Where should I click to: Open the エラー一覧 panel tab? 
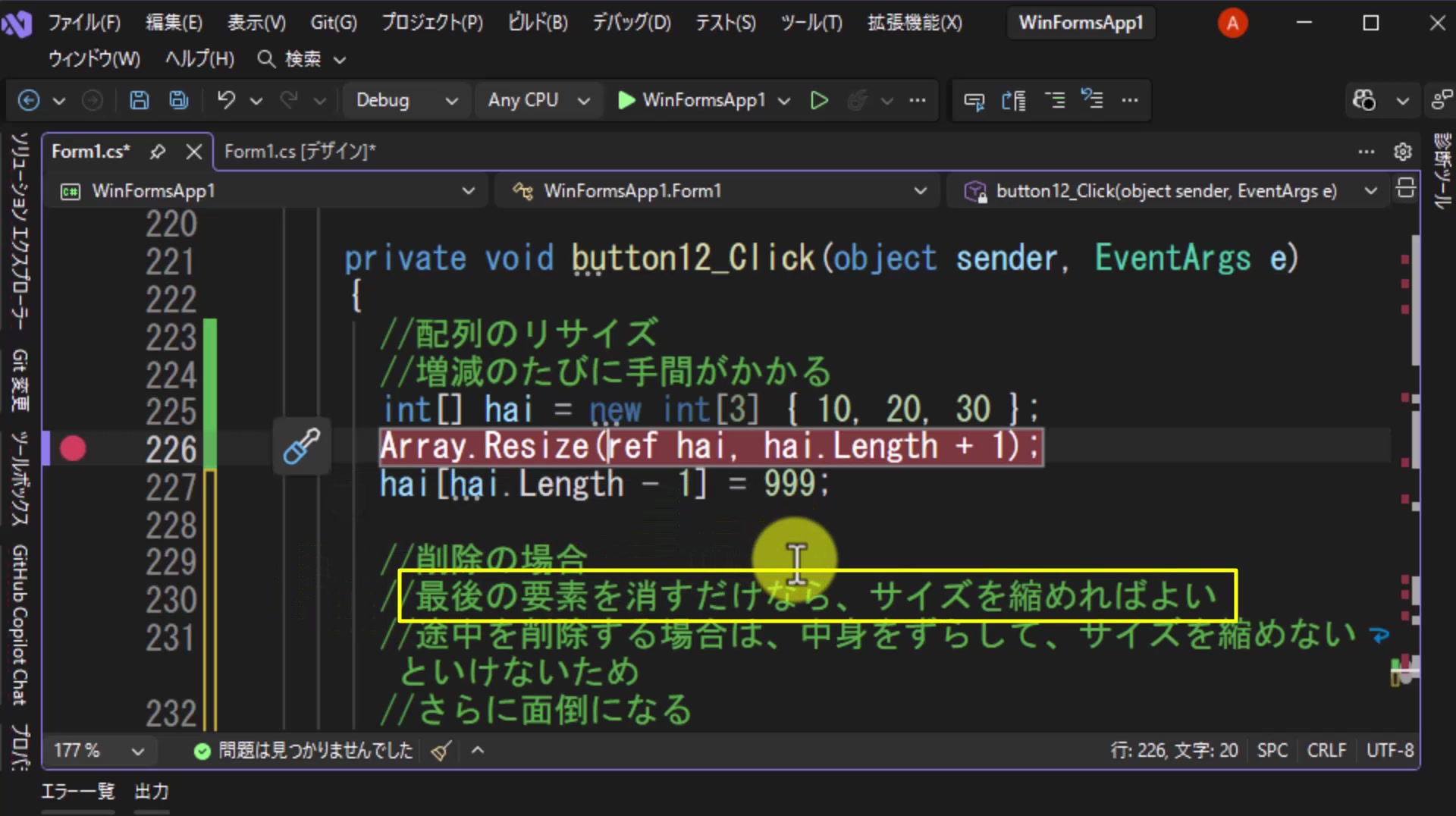click(x=77, y=792)
